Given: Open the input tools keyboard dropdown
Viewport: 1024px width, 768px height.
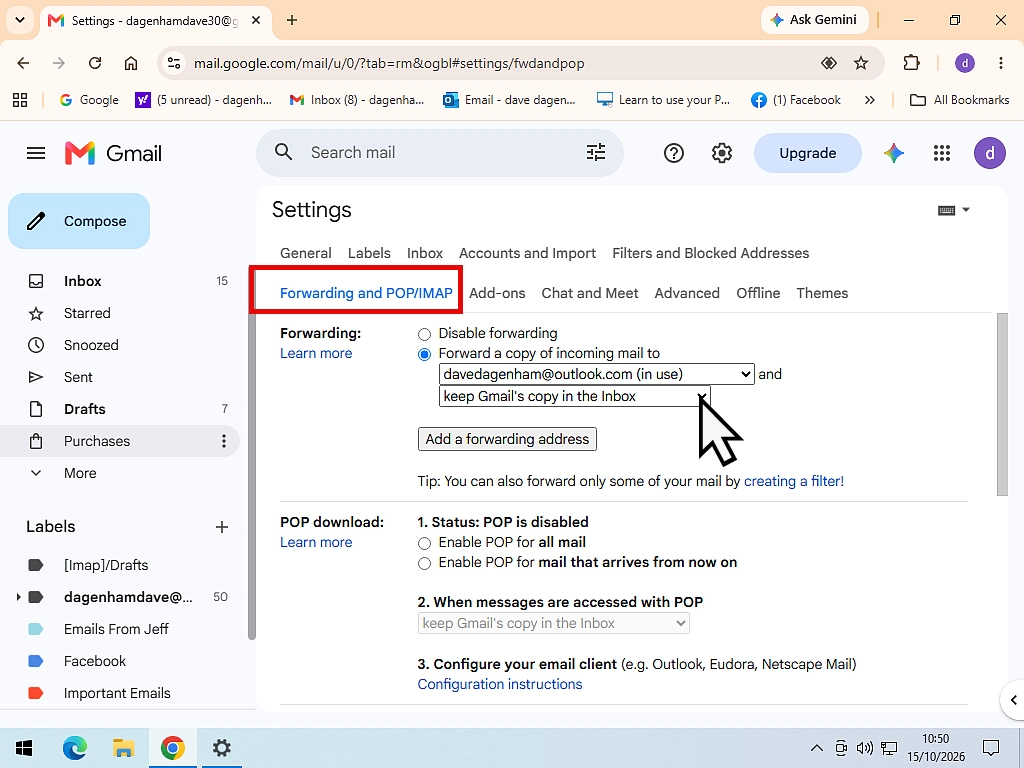Looking at the screenshot, I should pyautogui.click(x=953, y=210).
